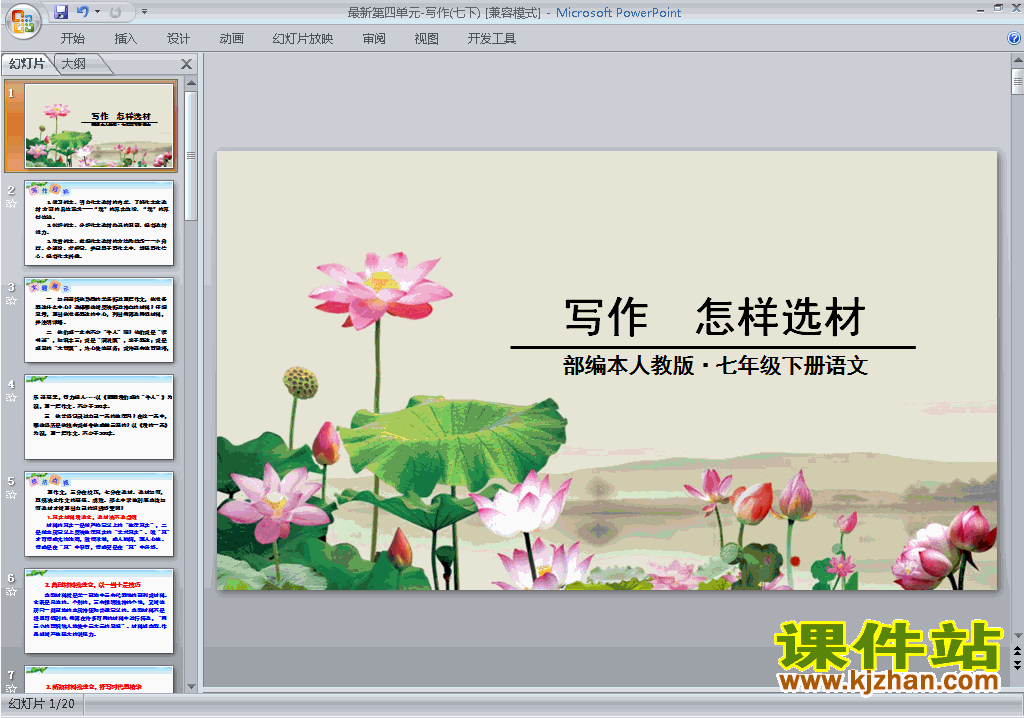Switch to the 动画 ribbon tab
This screenshot has height=718, width=1024.
tap(231, 39)
